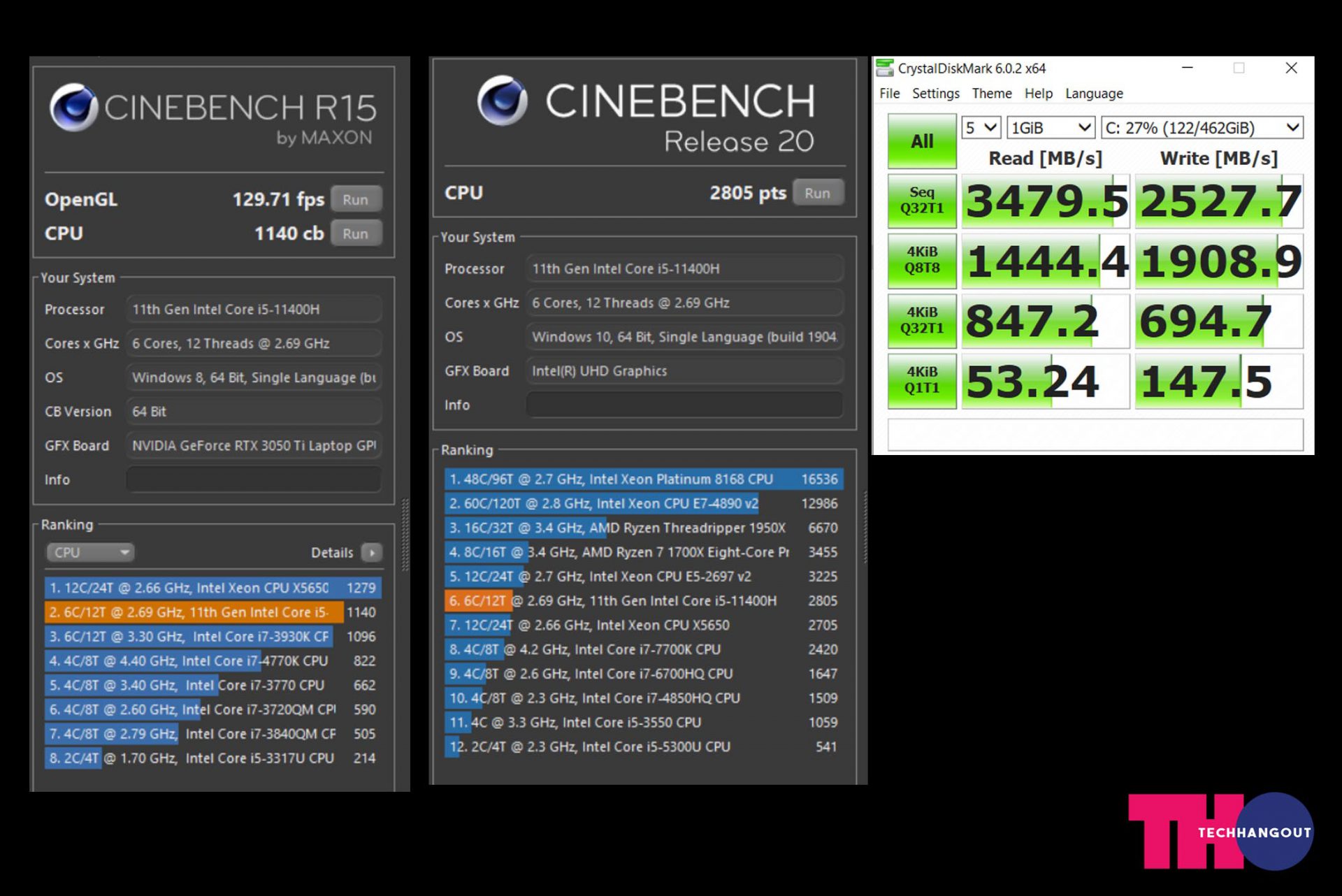The image size is (1342, 896).
Task: Select R15 ranking row Intel Core i7-3720QM
Action: pos(212,709)
